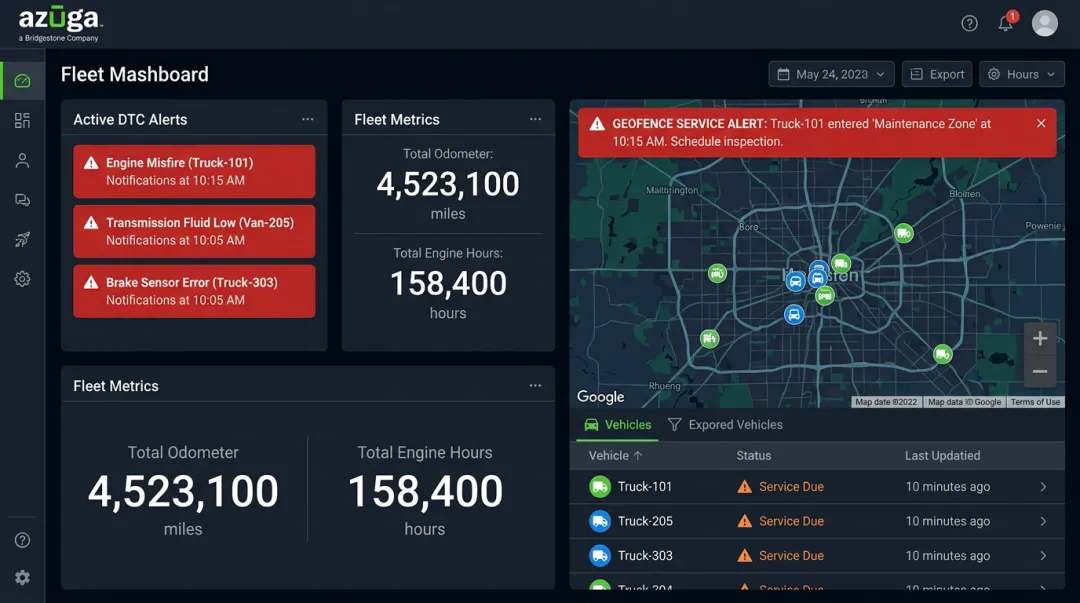This screenshot has height=603, width=1080.
Task: Click the green truck marker at southeast of map
Action: [x=942, y=354]
